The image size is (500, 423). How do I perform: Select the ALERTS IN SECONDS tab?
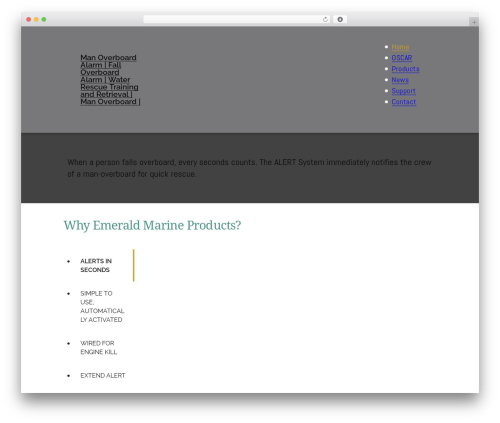96,265
